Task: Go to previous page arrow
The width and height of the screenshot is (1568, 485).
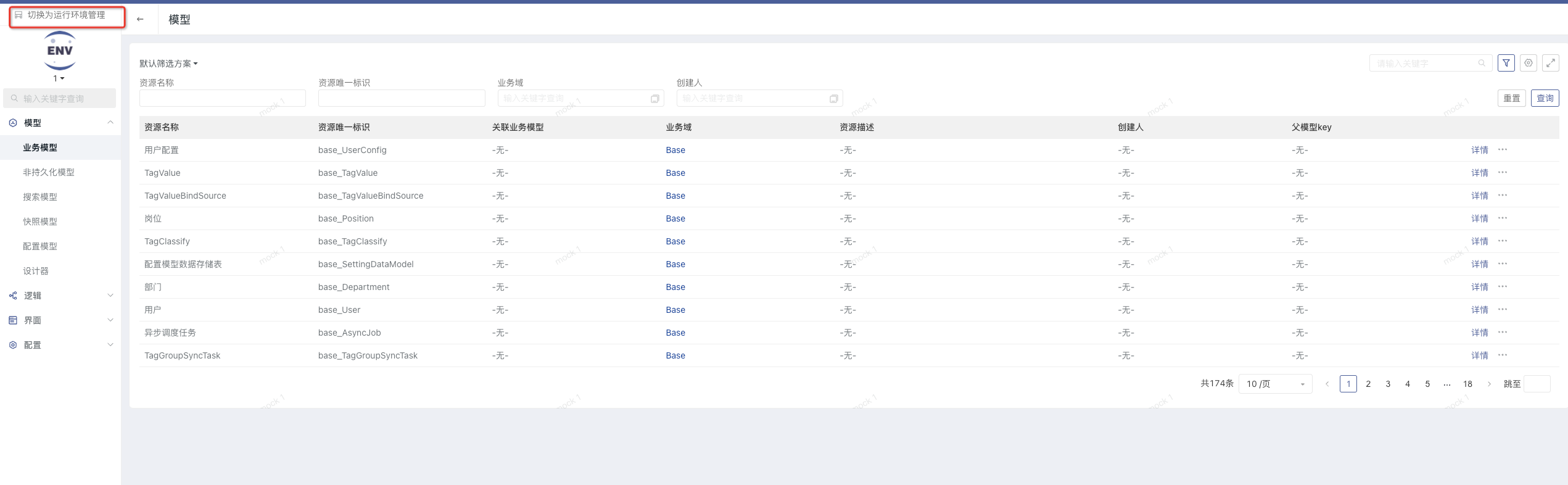Action: pos(1327,384)
